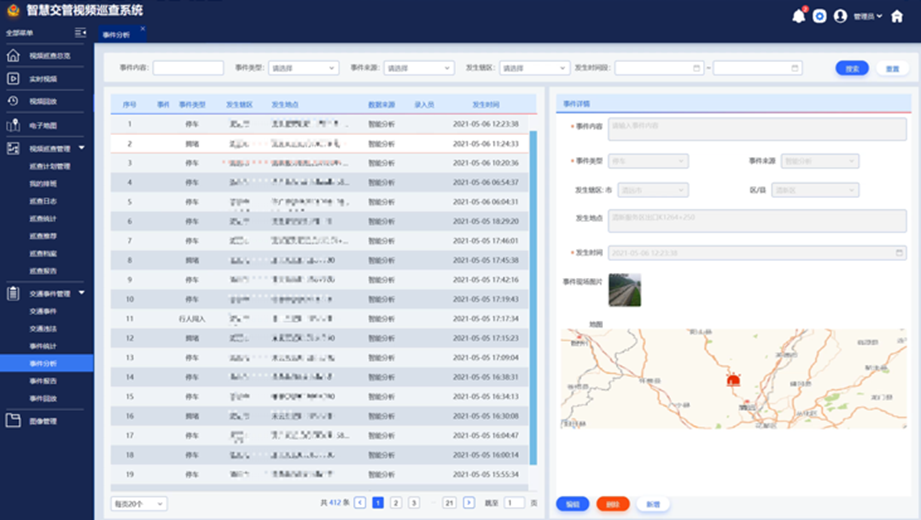Click the clipboard icon for 交通事件管理
The height and width of the screenshot is (520, 921).
tap(13, 293)
